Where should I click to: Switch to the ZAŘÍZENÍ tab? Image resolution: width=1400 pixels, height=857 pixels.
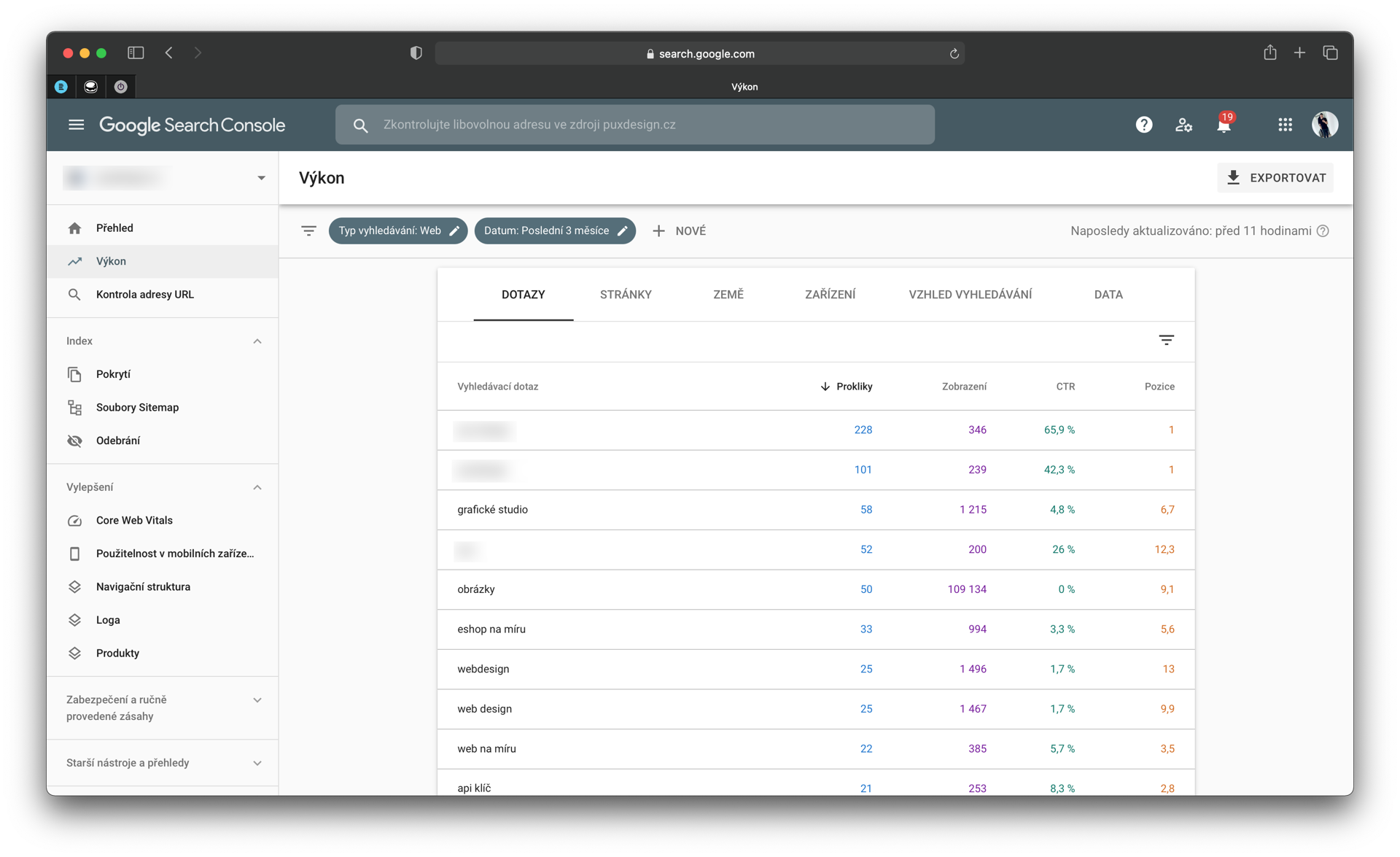[830, 295]
